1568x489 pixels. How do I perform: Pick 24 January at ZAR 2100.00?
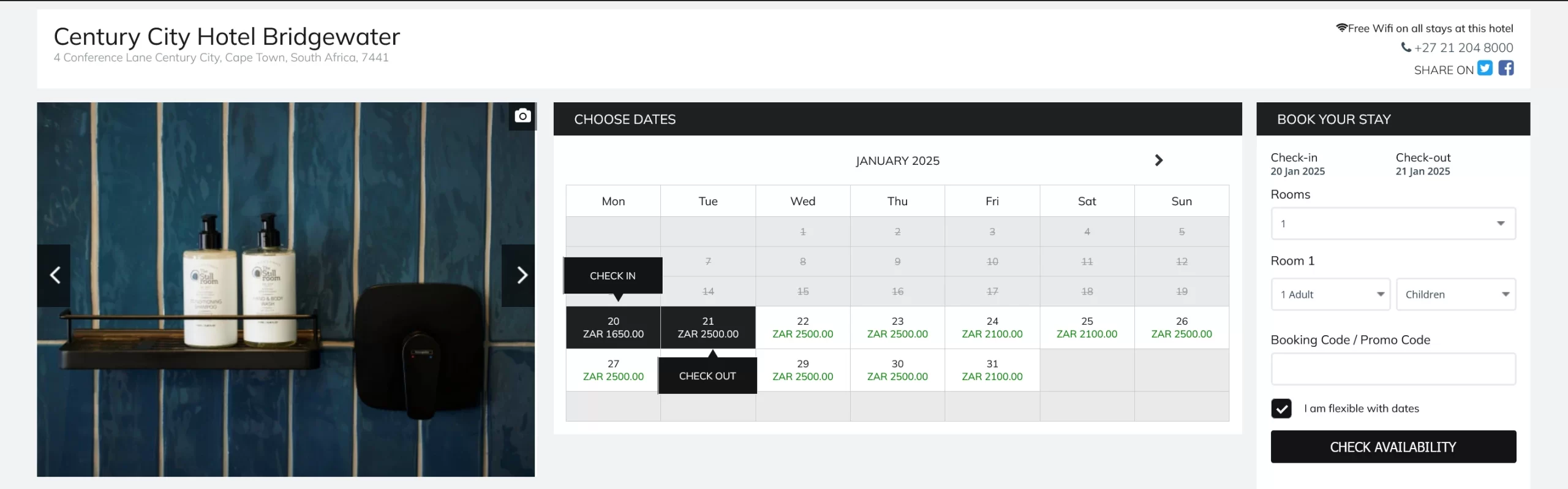(x=992, y=328)
